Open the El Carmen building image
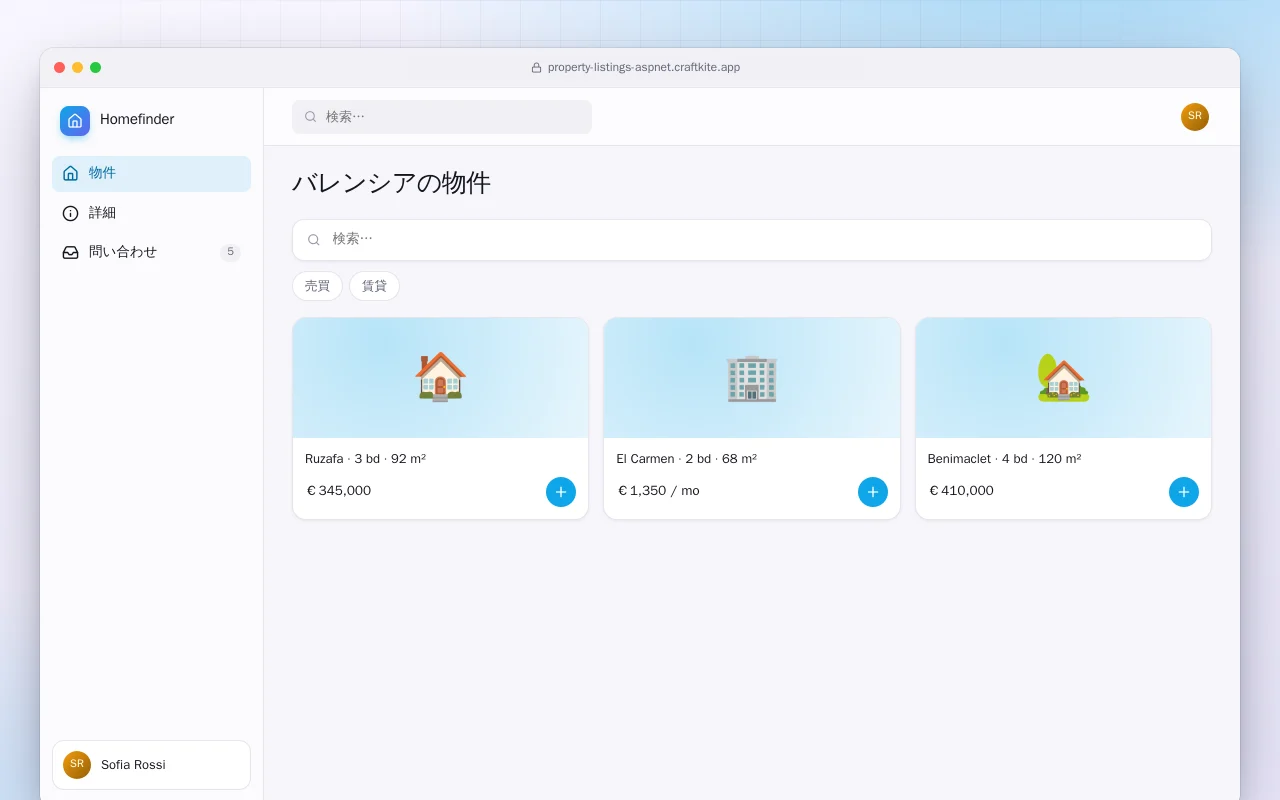Screen dimensions: 1280x800 [752, 378]
